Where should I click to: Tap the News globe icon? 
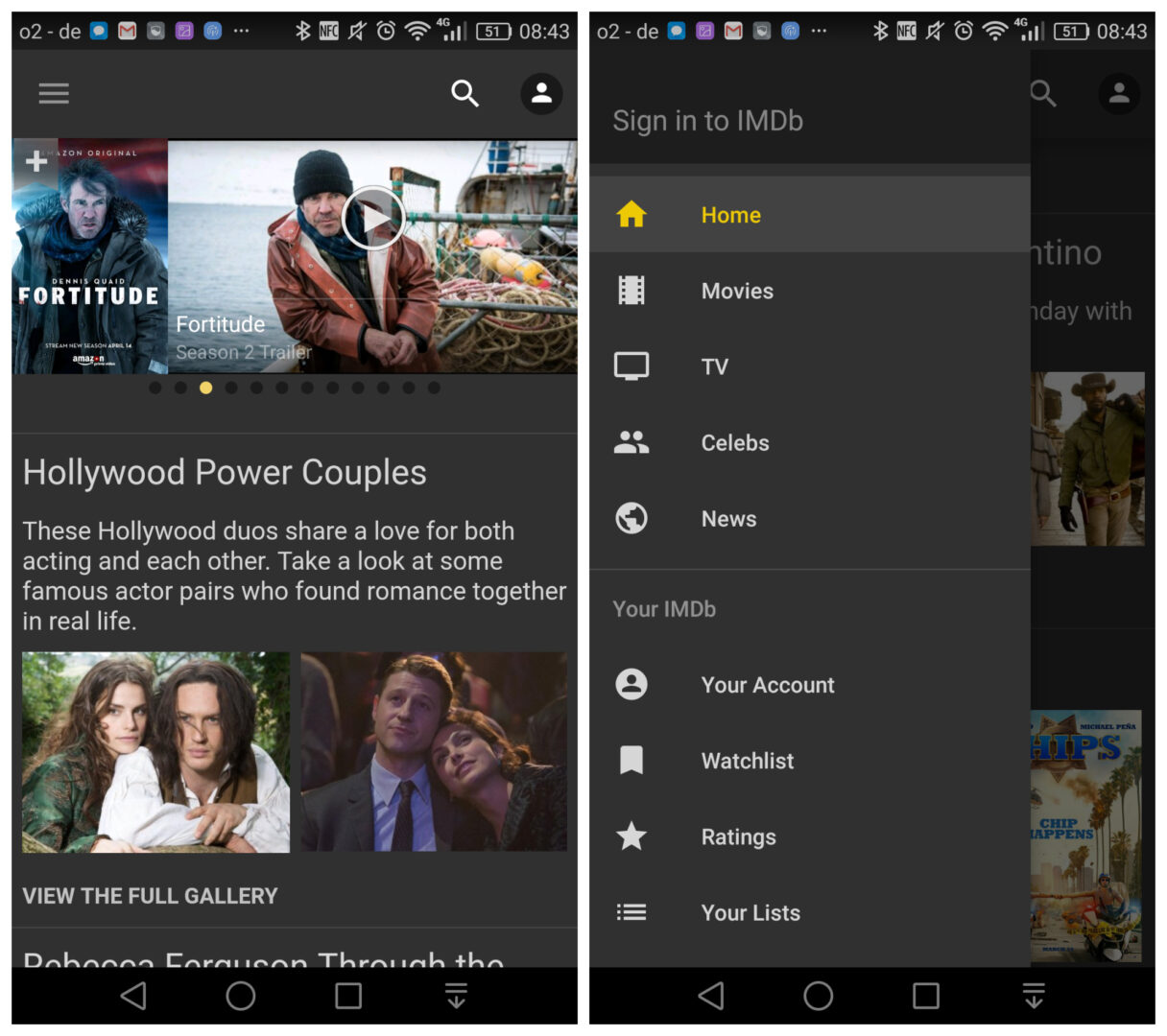click(x=631, y=519)
